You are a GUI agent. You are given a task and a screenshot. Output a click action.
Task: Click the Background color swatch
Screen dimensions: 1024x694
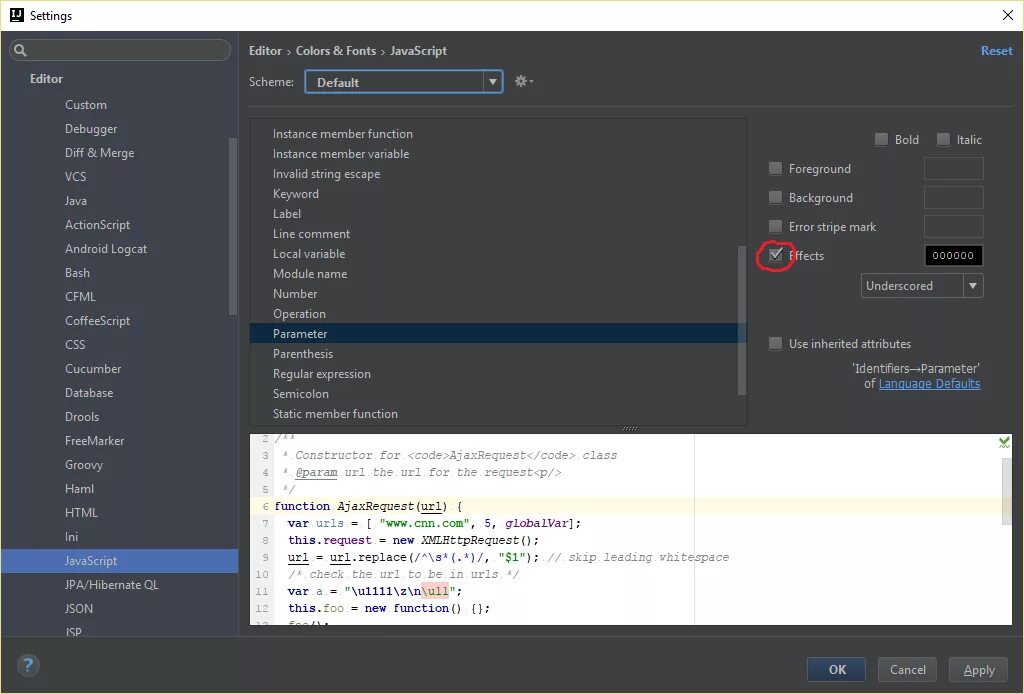pos(953,197)
